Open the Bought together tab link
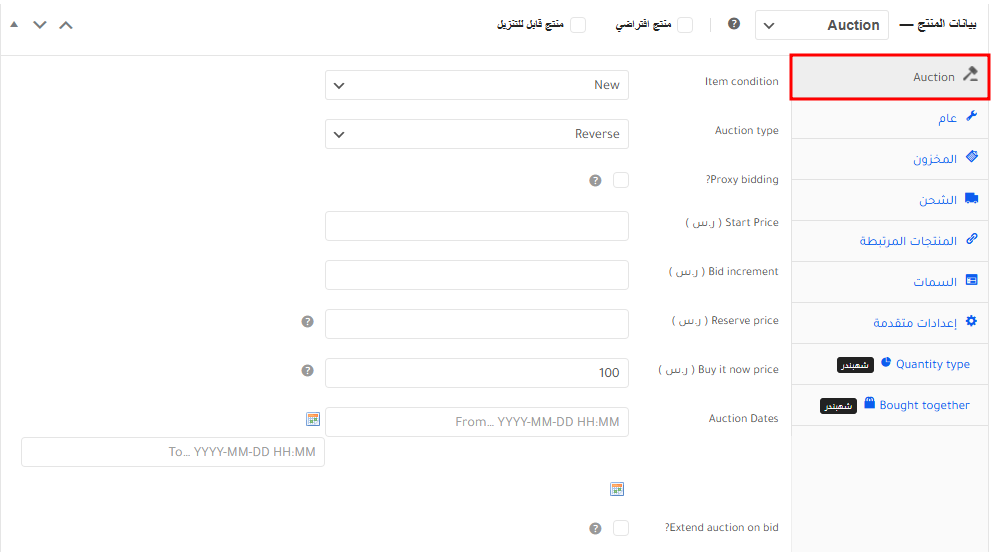This screenshot has height=552, width=993. [x=924, y=405]
